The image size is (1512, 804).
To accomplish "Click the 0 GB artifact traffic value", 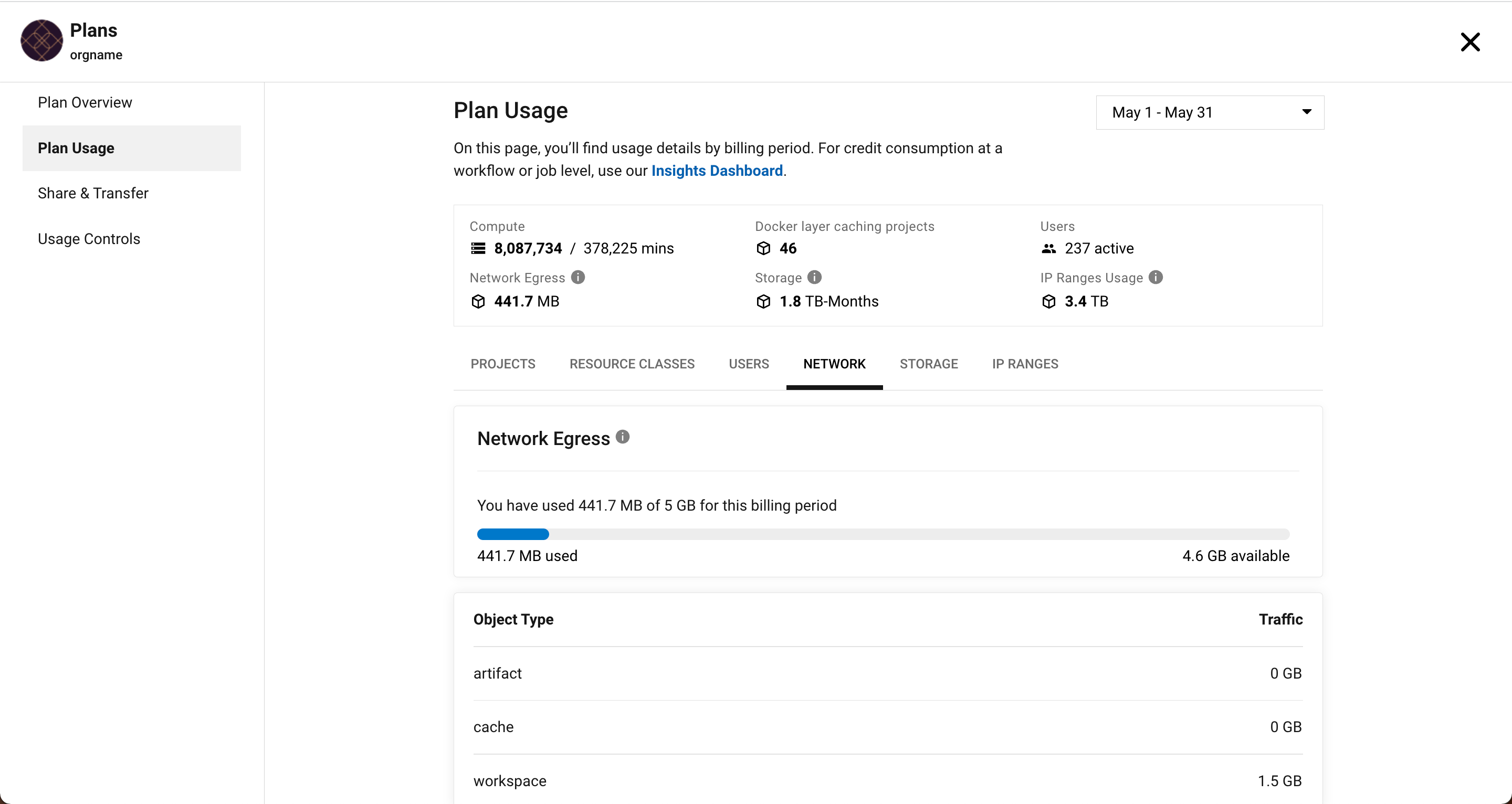I will tap(1286, 674).
